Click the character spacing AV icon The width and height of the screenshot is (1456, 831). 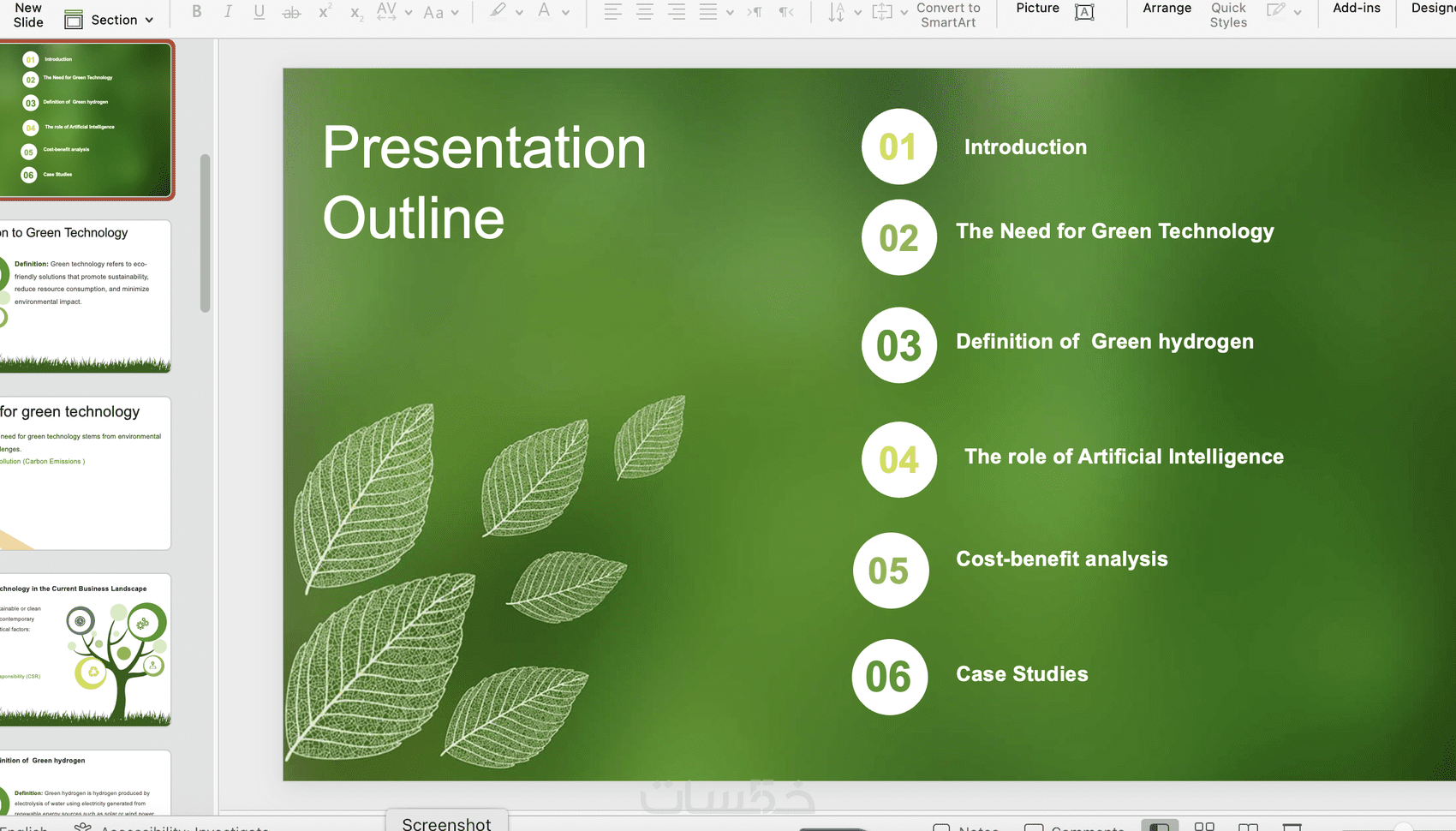386,11
